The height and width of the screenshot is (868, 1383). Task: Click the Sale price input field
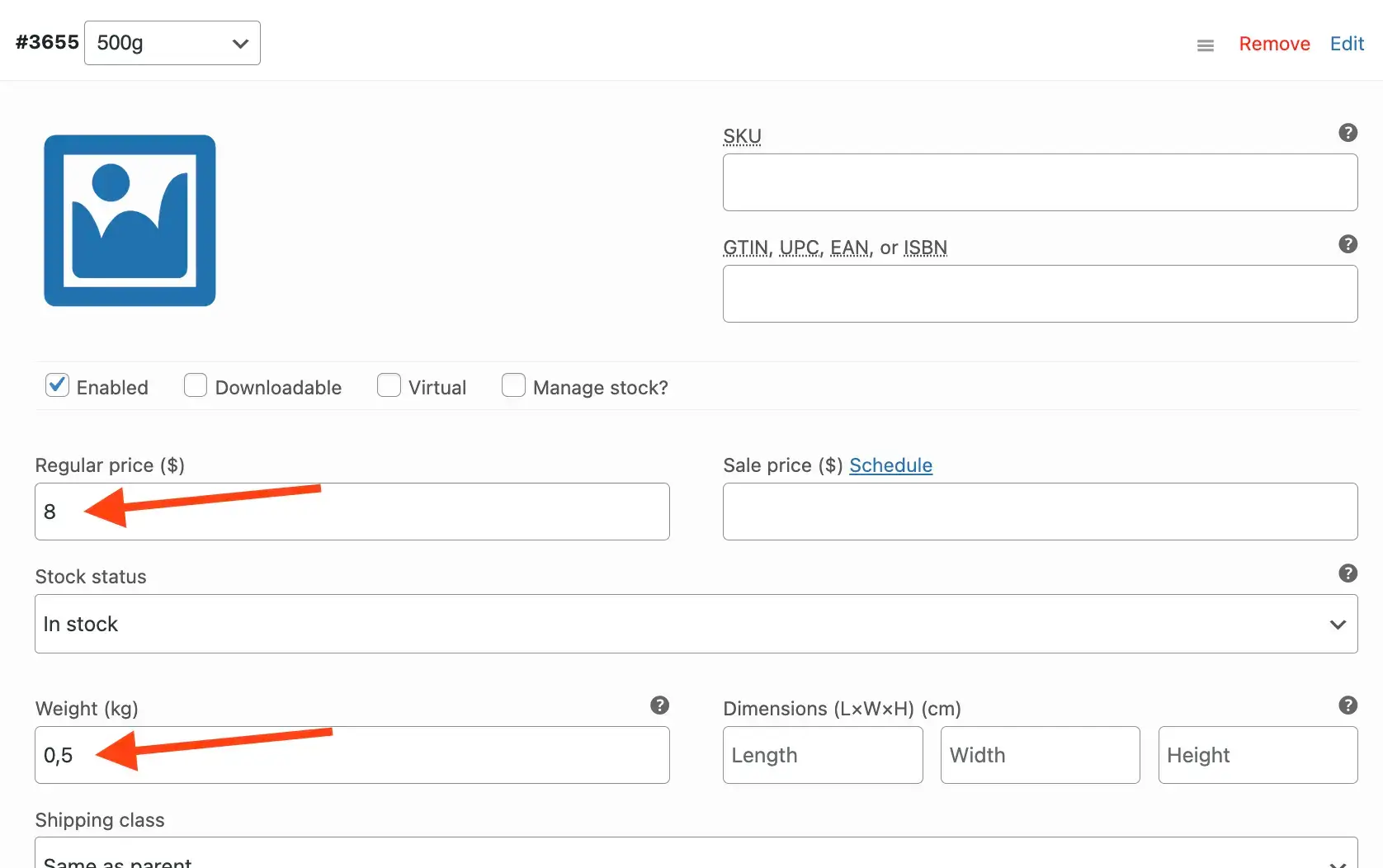[1040, 512]
